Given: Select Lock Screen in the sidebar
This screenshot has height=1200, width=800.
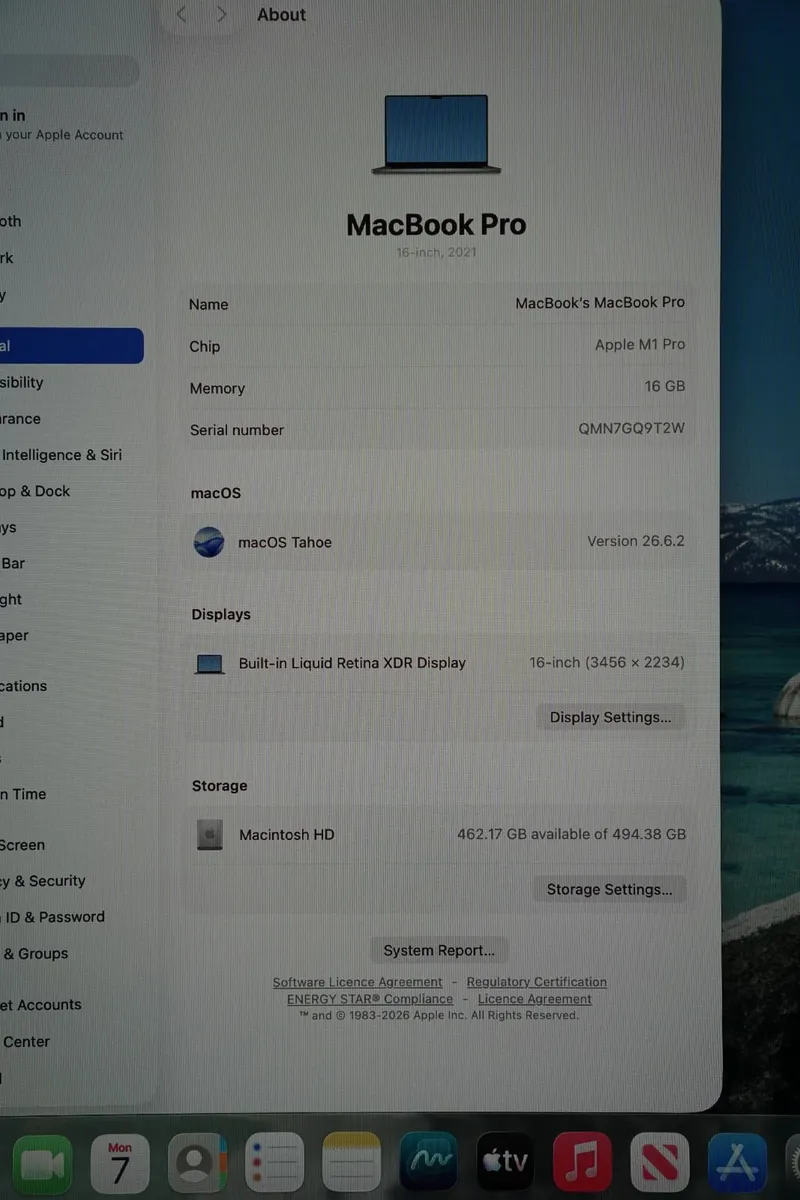Looking at the screenshot, I should 22,845.
